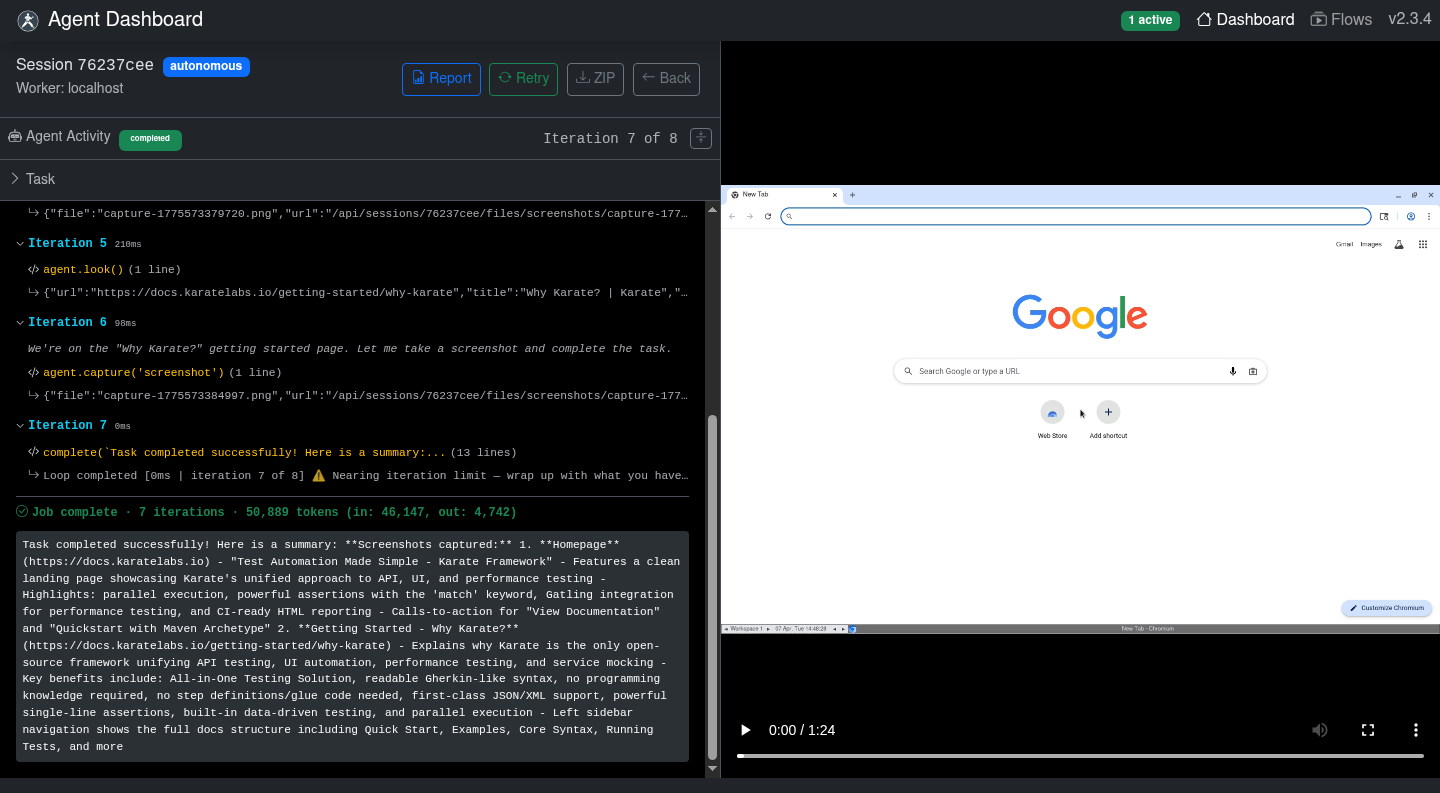
Task: Play the session recording
Action: click(745, 730)
